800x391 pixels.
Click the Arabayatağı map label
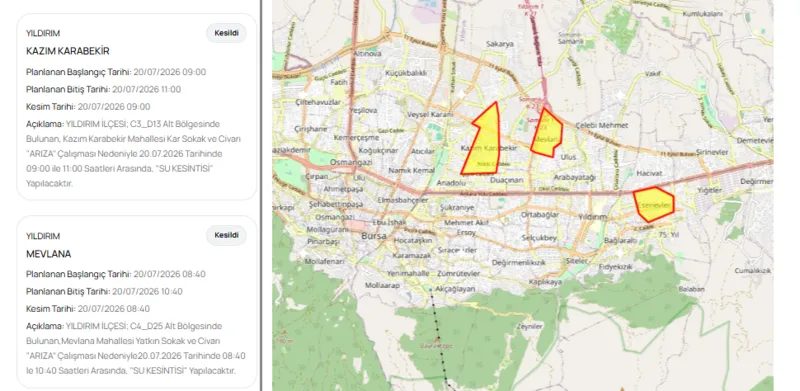pyautogui.click(x=575, y=177)
